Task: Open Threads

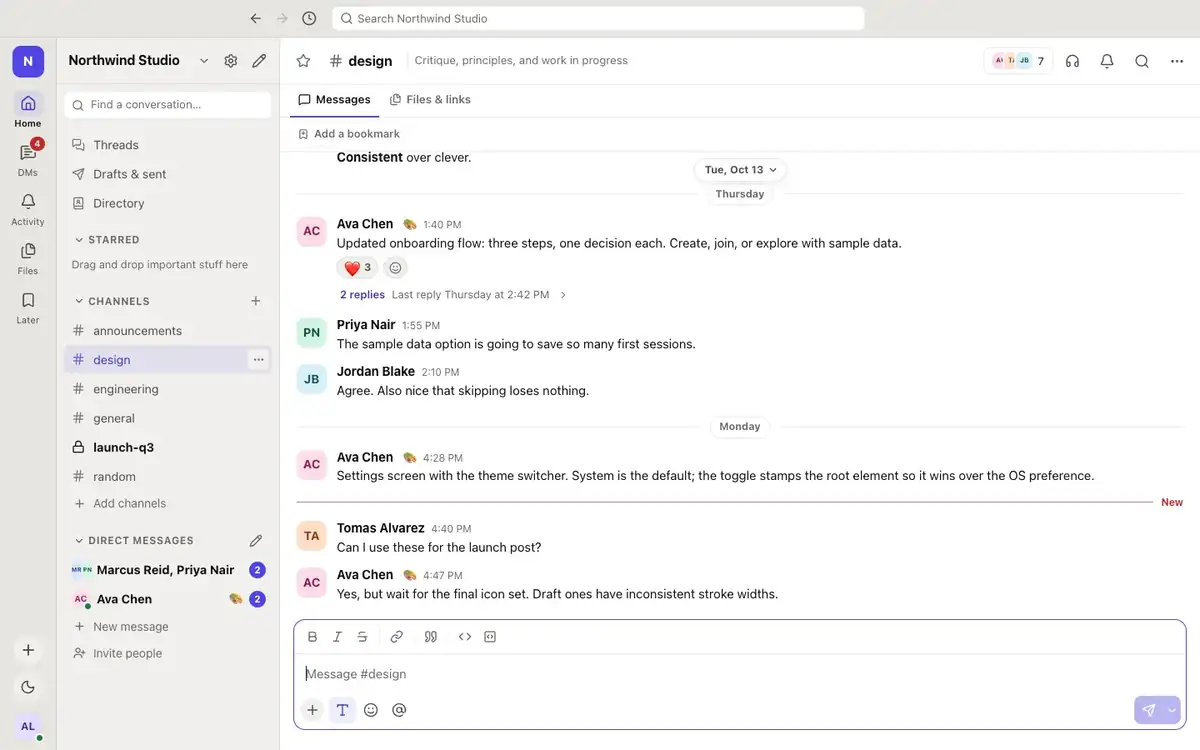Action: [168, 145]
